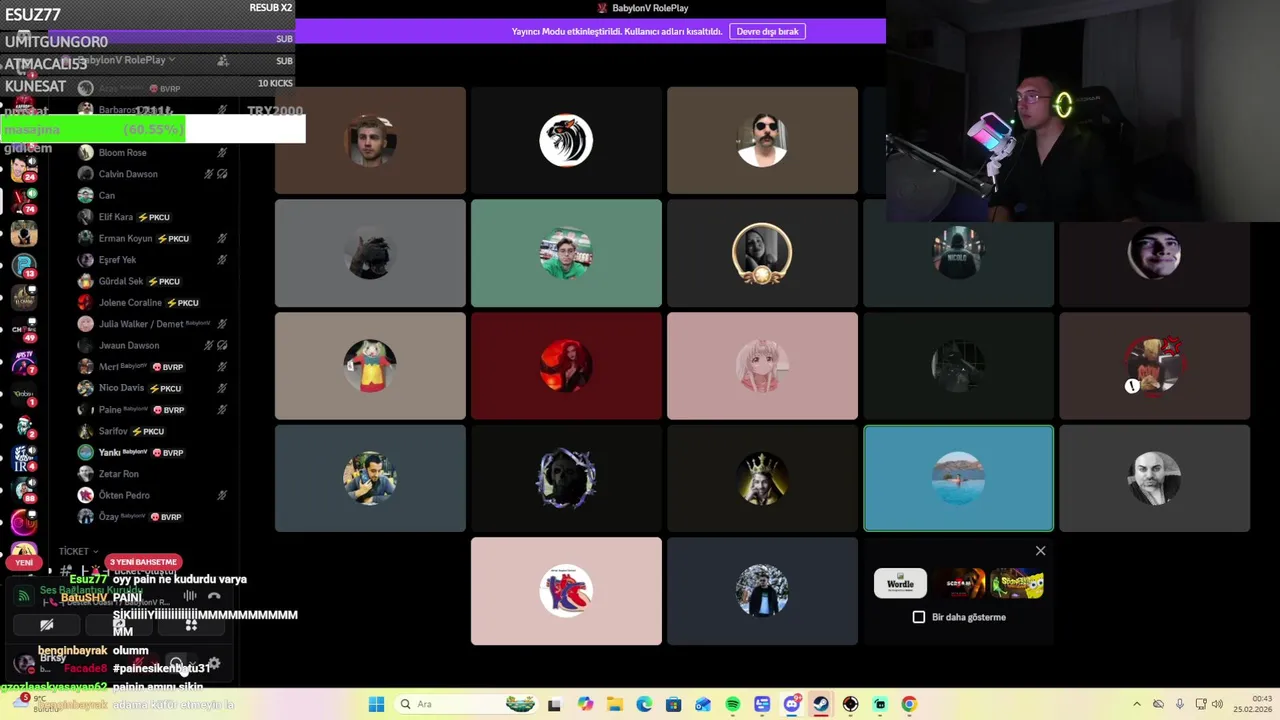Switch to Discord in taskbar
The width and height of the screenshot is (1280, 720).
click(x=792, y=704)
